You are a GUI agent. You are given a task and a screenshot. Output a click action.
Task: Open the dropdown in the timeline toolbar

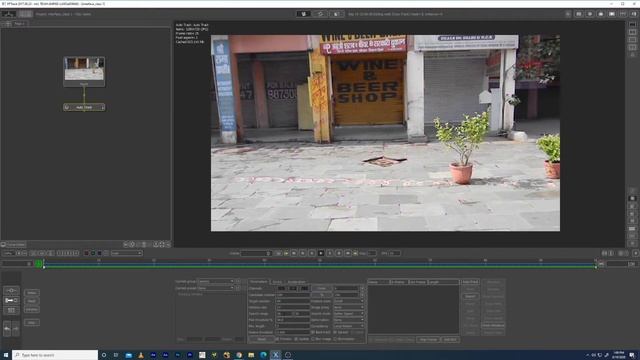[127, 253]
